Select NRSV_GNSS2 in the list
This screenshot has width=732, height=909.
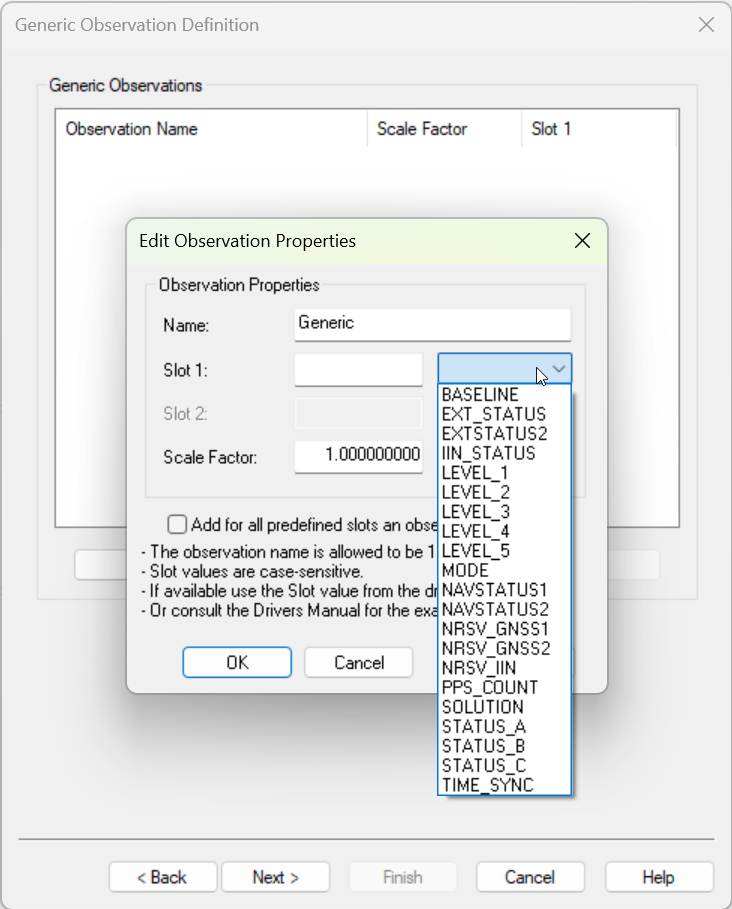point(504,649)
